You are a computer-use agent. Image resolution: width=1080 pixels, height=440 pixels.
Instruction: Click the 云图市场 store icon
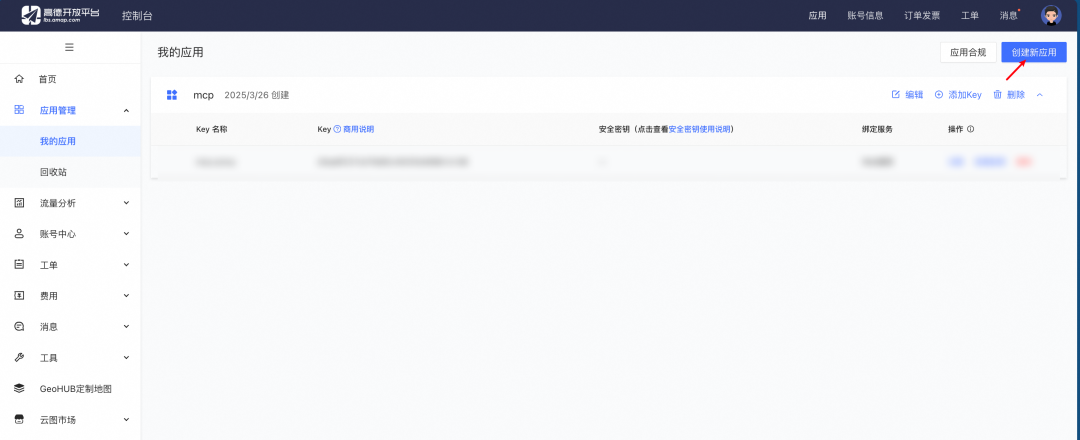[19, 420]
